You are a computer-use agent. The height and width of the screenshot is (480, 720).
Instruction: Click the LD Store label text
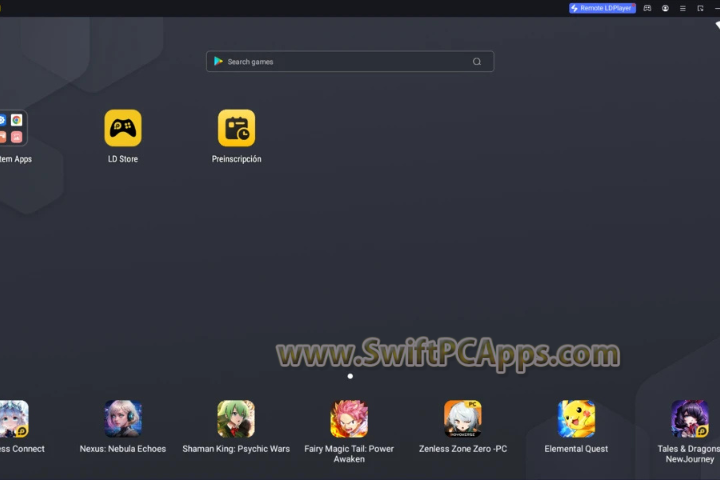[123, 159]
